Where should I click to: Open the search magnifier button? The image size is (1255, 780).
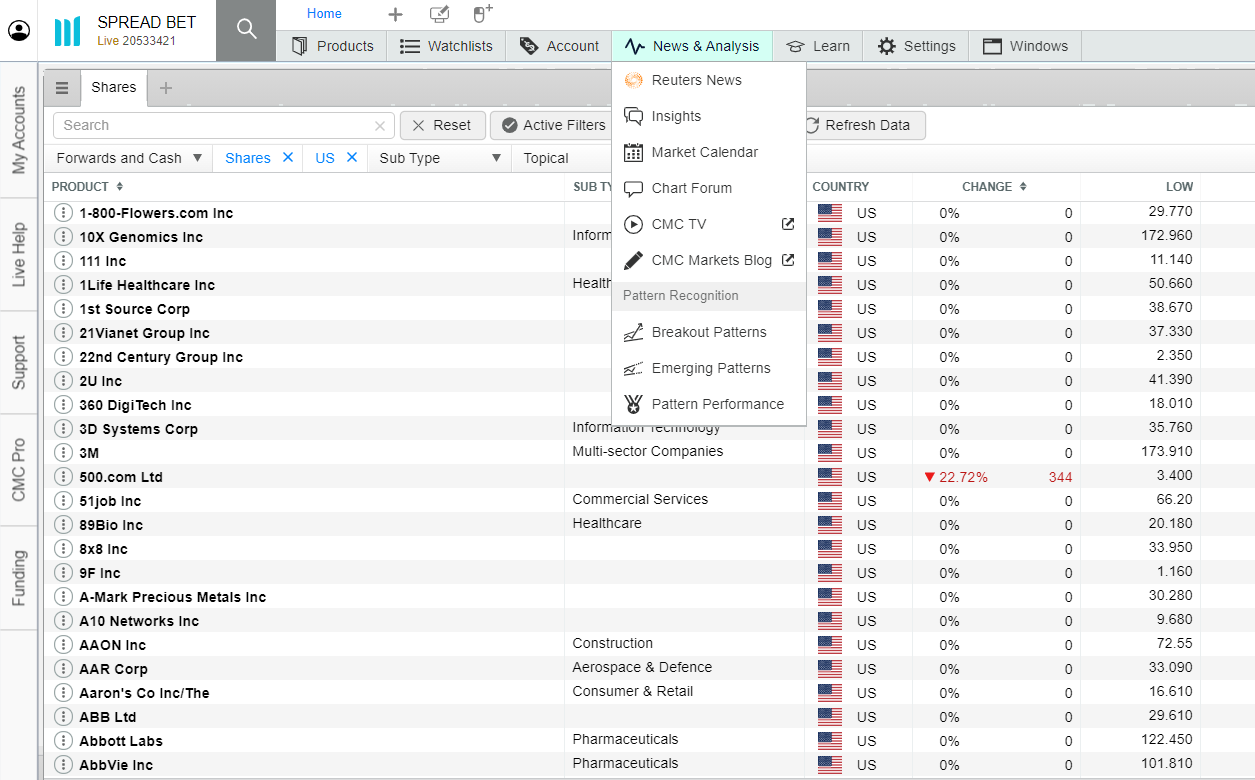point(246,30)
